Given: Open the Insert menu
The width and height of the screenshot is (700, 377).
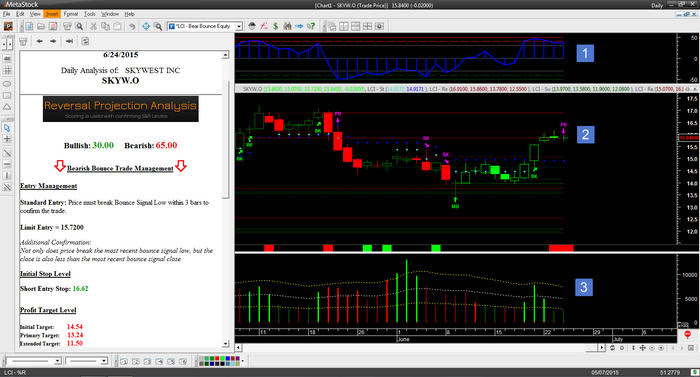Looking at the screenshot, I should point(52,14).
